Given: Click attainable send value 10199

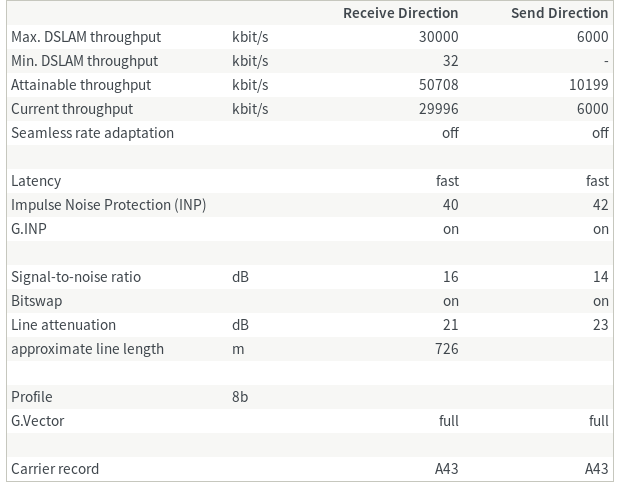Looking at the screenshot, I should pos(588,85).
